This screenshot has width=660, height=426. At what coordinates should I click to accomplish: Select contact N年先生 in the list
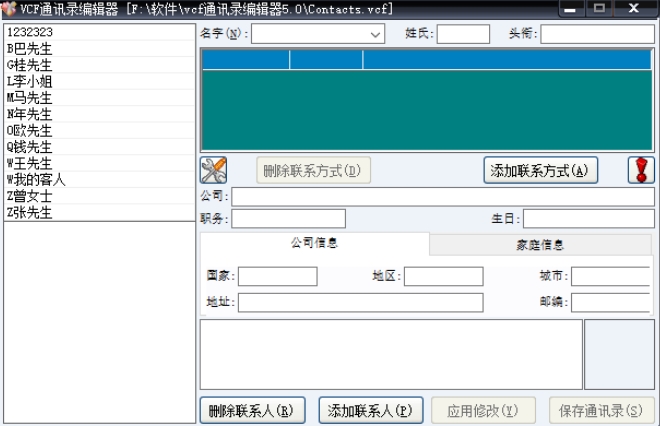click(99, 114)
